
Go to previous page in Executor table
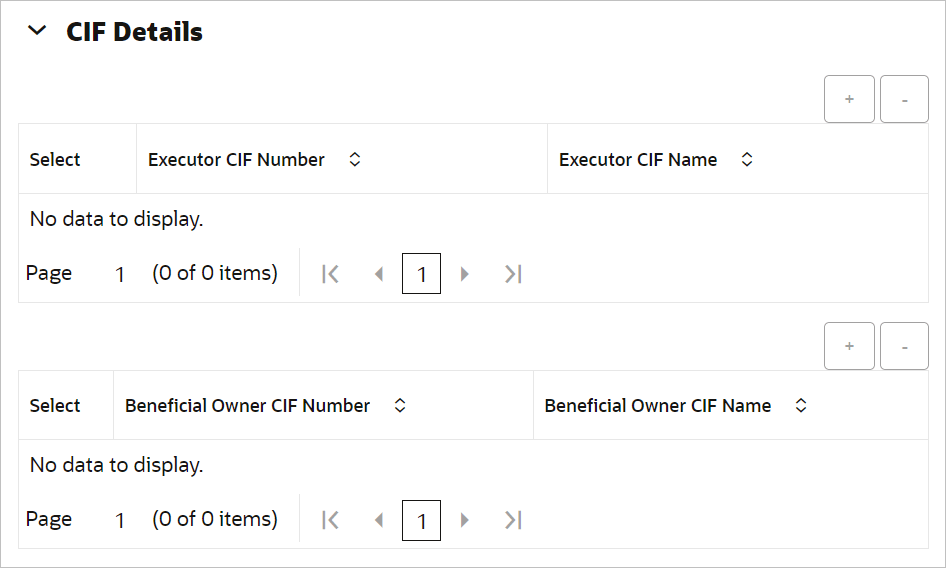378,274
